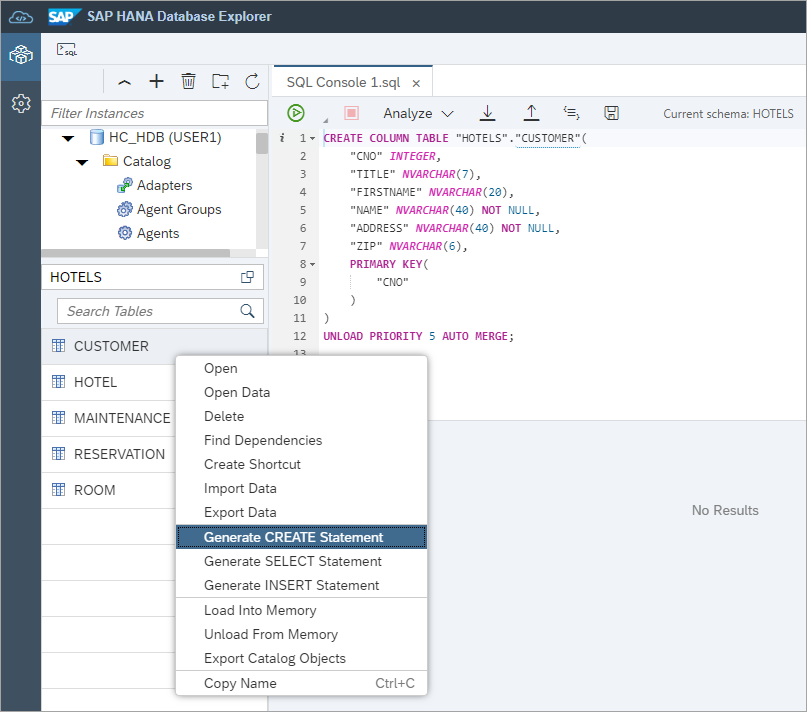Stop execution with red square button
The height and width of the screenshot is (712, 807).
click(x=352, y=113)
